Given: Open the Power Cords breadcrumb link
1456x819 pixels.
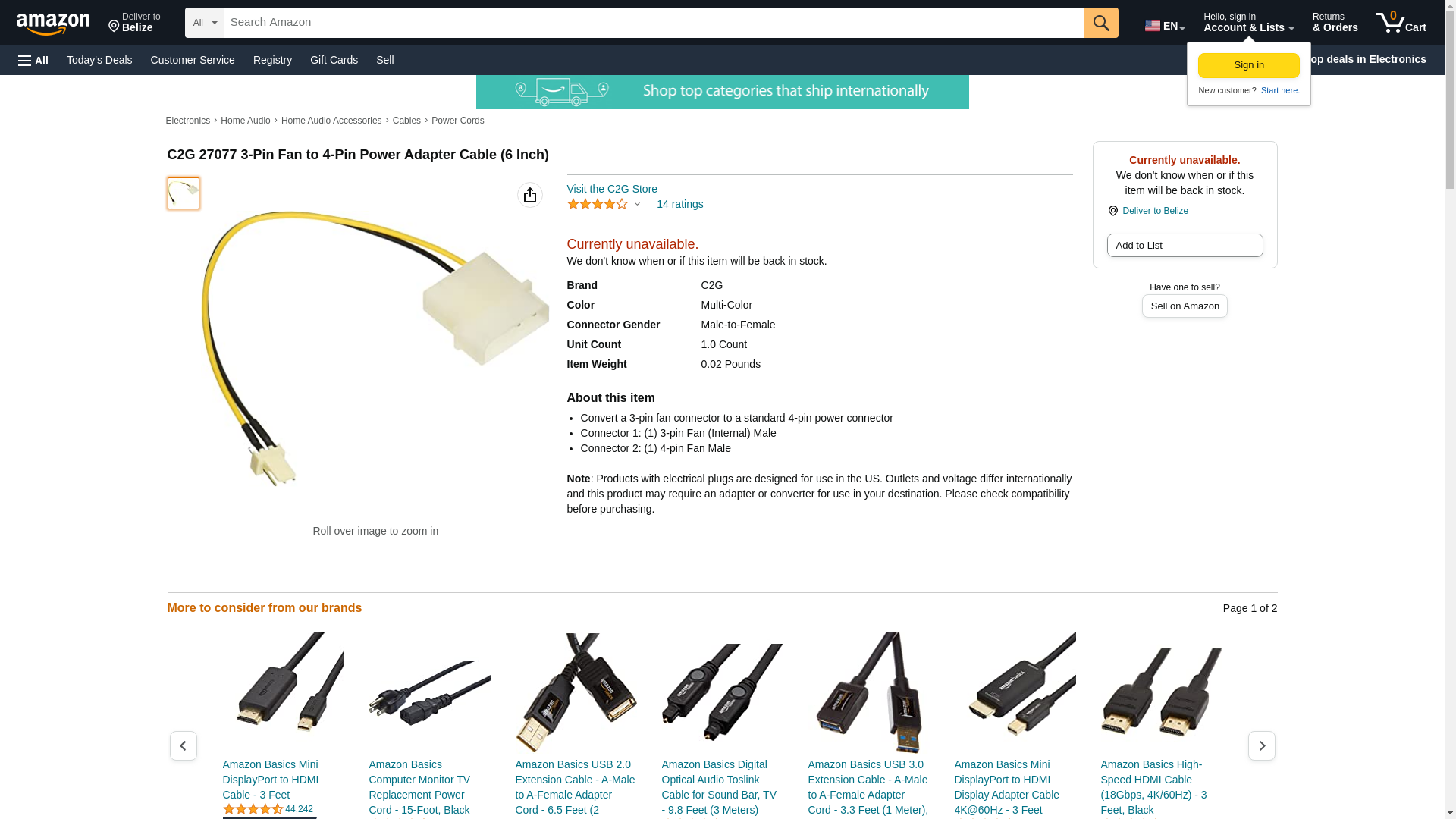Looking at the screenshot, I should coord(457,121).
